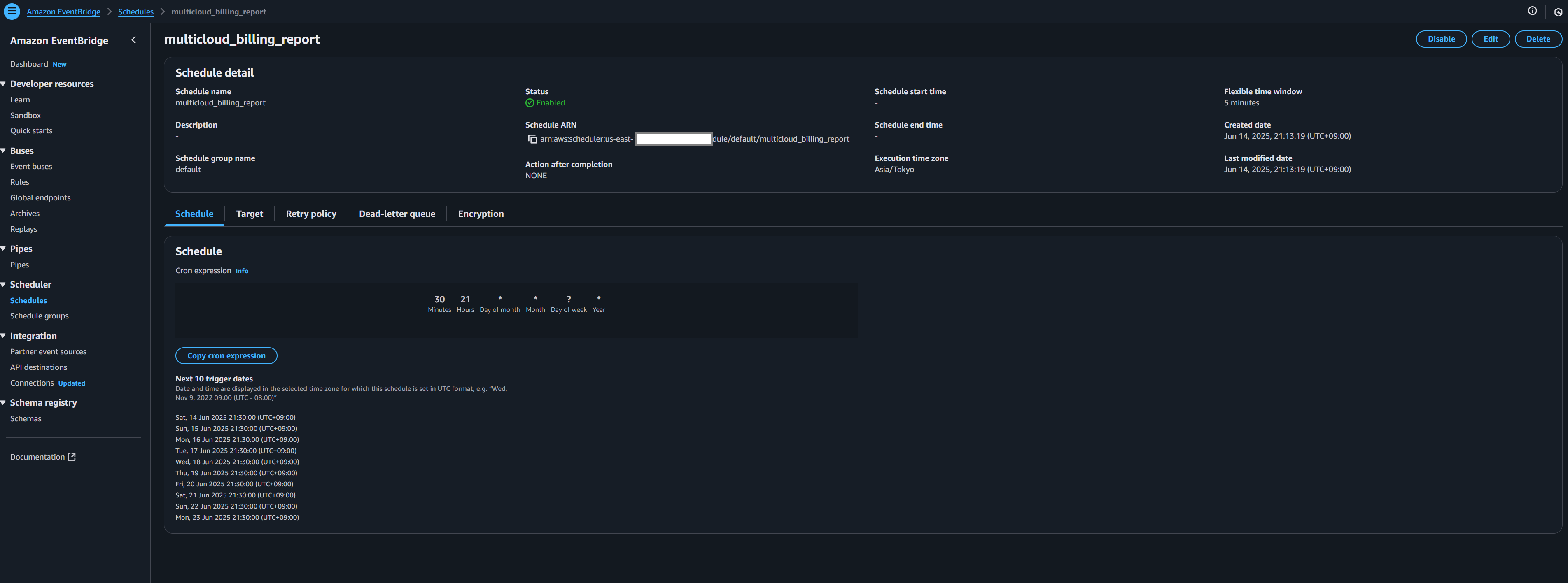Viewport: 1568px width, 583px height.
Task: Open Rules in the sidebar
Action: [19, 182]
